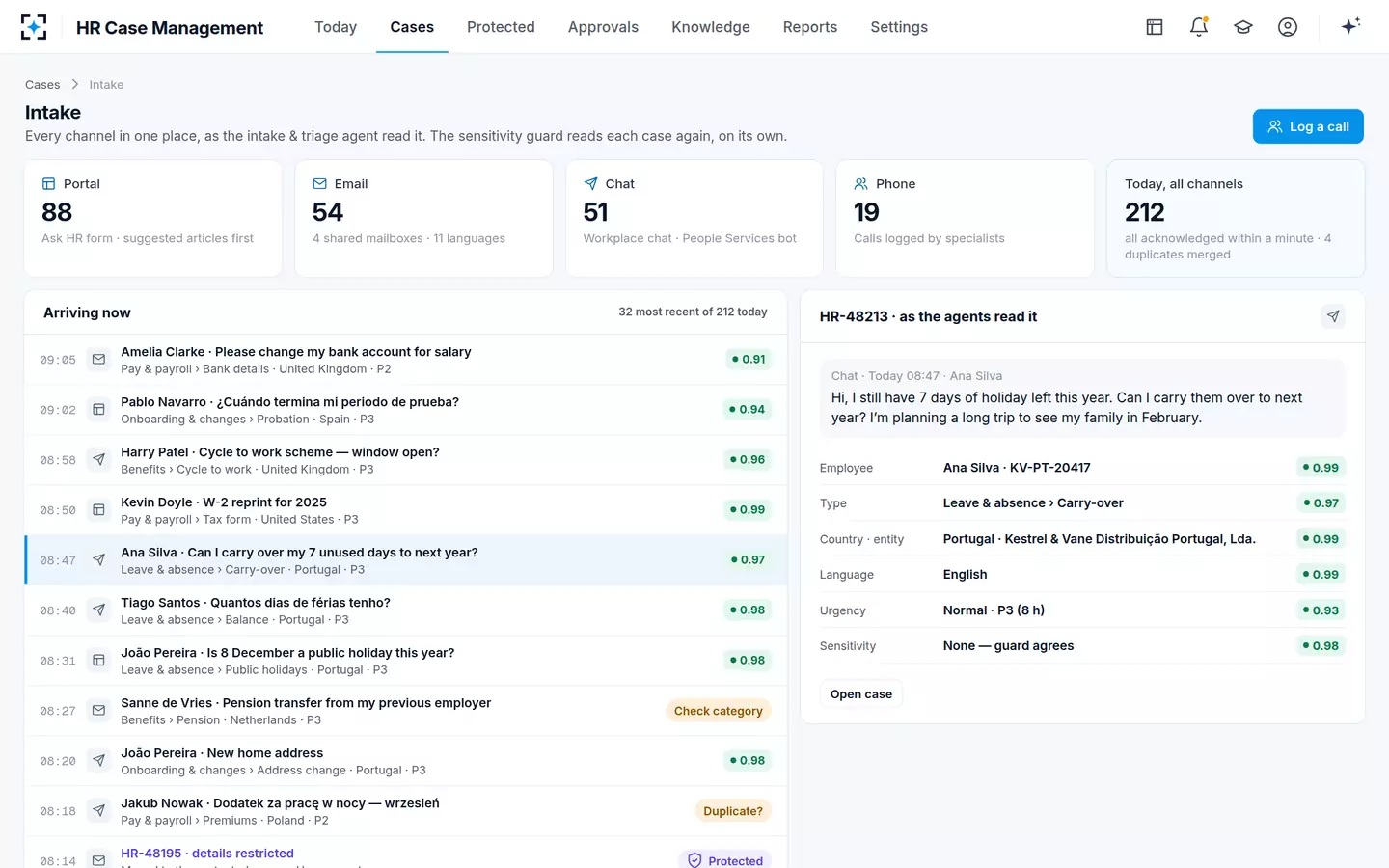
Task: Click the Duplicate? badge on Jakub Nowak row
Action: pos(733,811)
